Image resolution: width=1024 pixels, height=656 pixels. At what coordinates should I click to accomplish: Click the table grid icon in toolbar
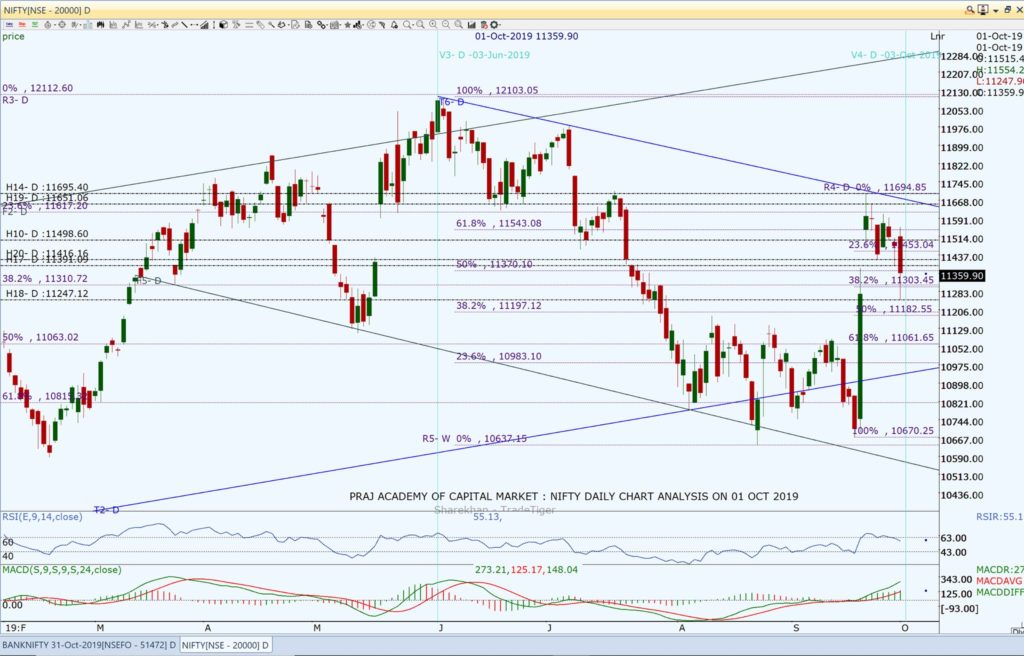(x=334, y=25)
